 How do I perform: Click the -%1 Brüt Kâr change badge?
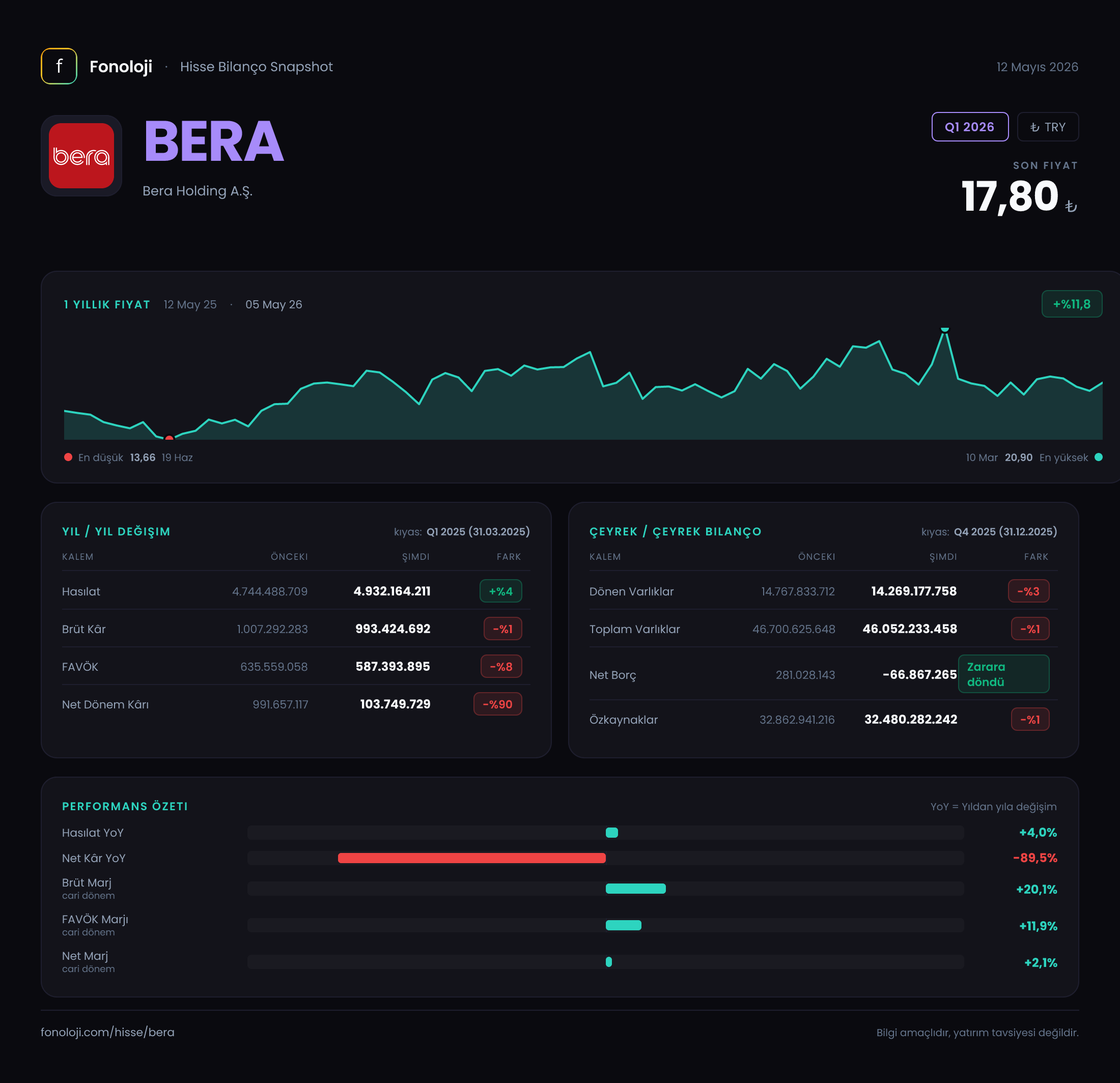tap(503, 629)
